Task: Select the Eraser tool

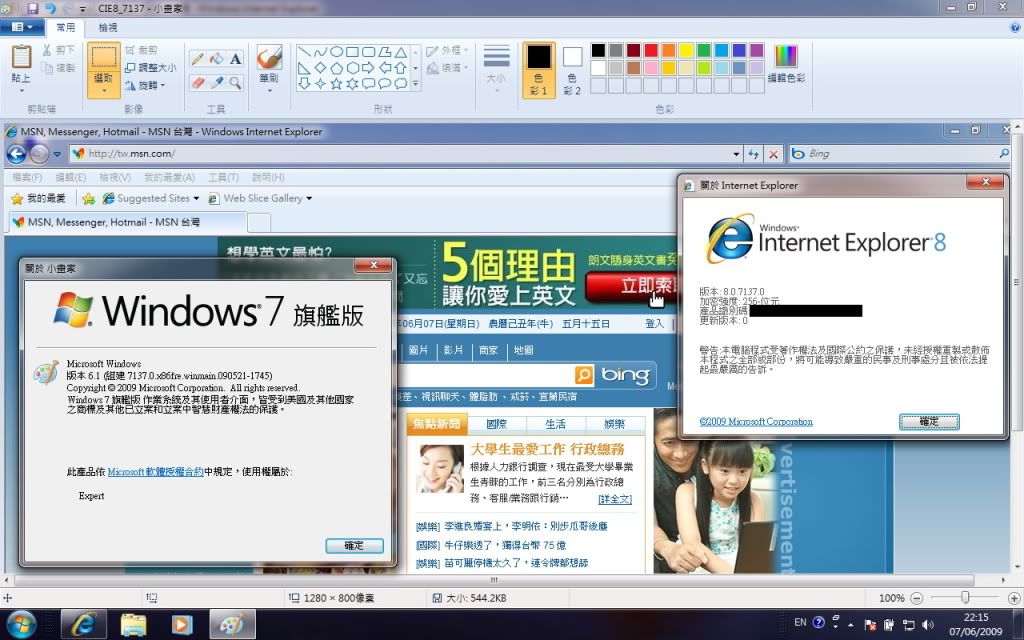Action: pyautogui.click(x=197, y=83)
